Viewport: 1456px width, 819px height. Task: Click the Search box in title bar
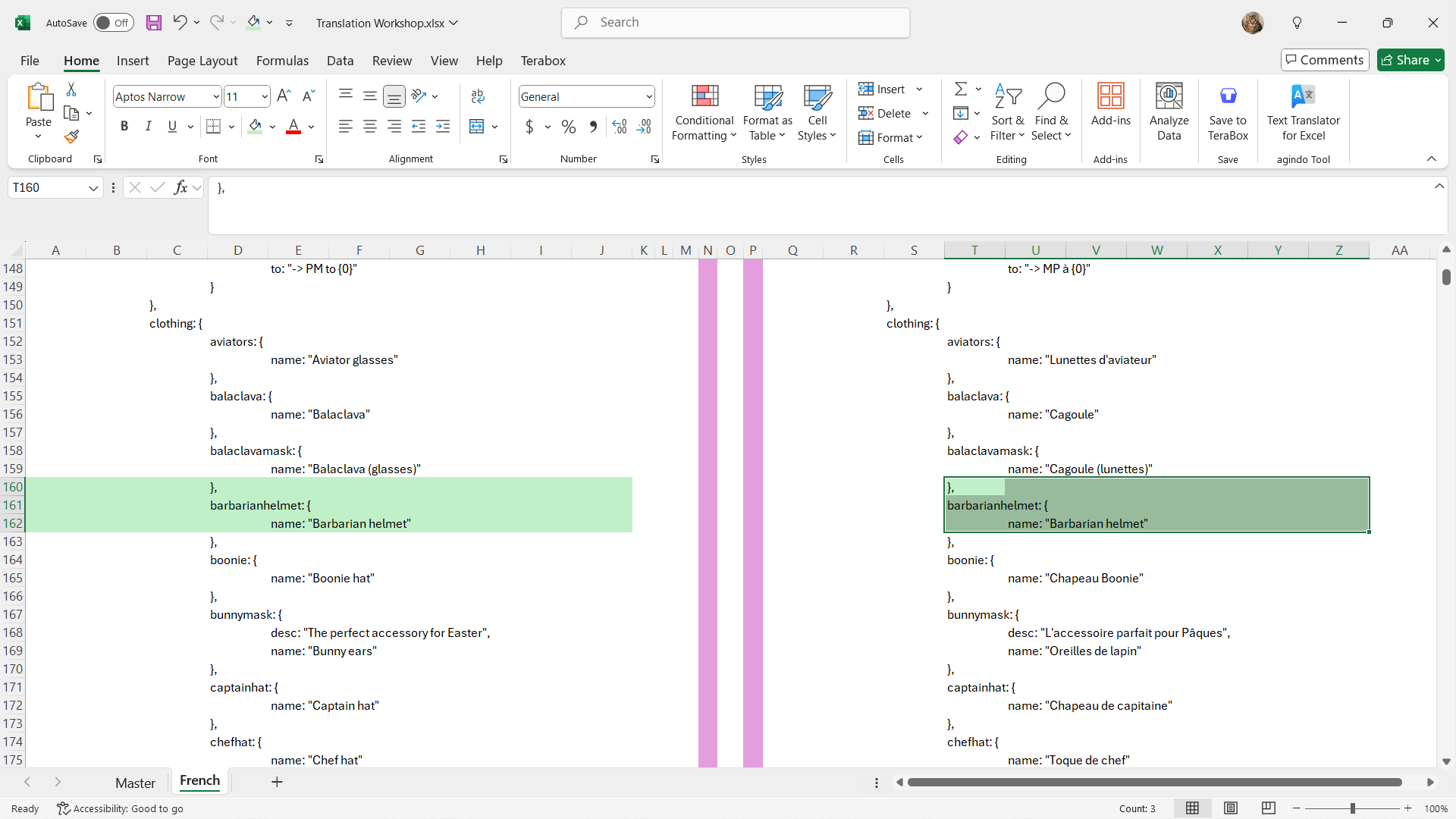(x=735, y=23)
